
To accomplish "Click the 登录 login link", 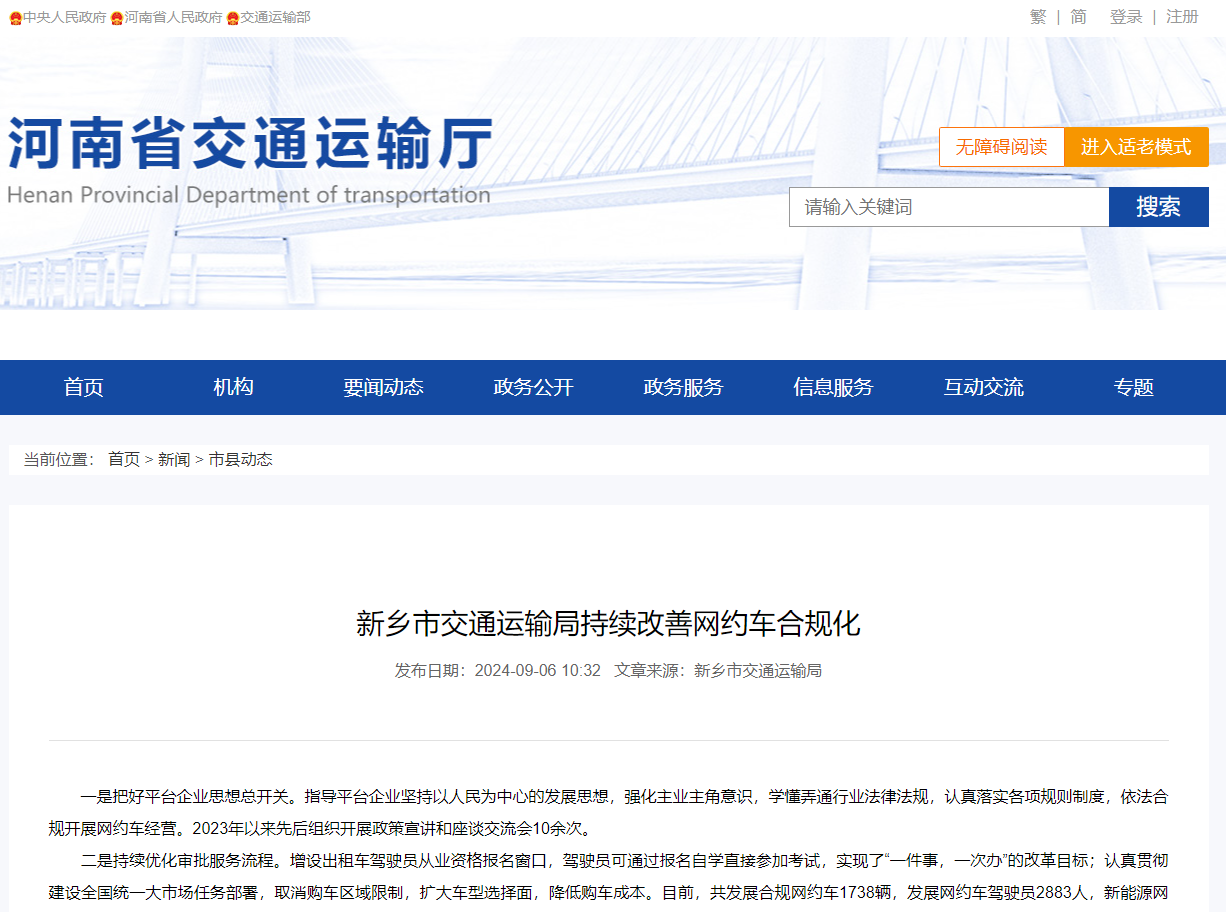I will click(1126, 17).
